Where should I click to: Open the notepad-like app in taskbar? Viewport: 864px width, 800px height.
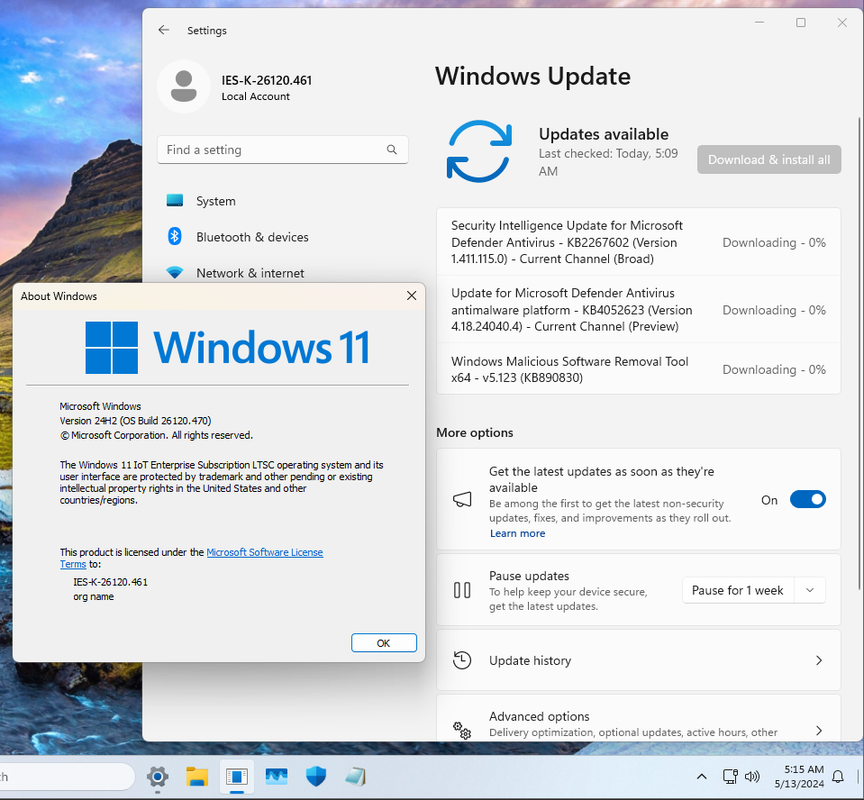click(x=355, y=777)
